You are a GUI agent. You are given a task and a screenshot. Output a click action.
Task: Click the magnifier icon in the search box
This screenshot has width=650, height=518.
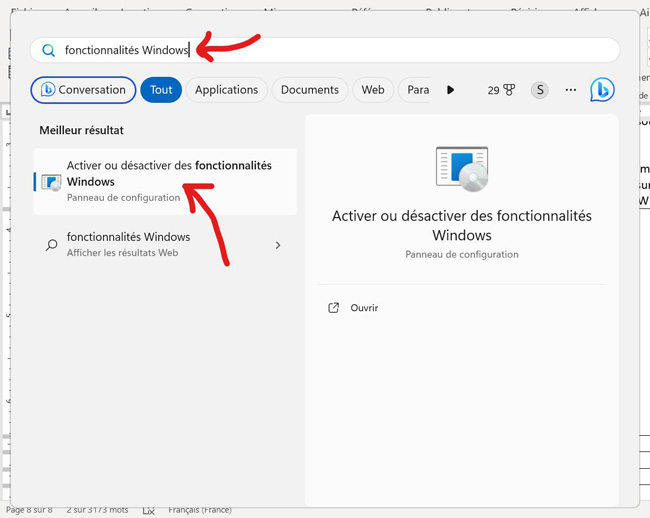pyautogui.click(x=48, y=50)
